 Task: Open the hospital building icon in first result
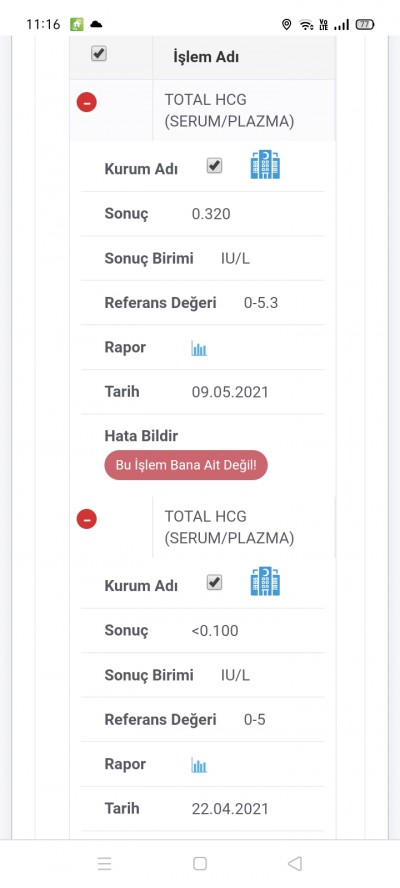265,165
